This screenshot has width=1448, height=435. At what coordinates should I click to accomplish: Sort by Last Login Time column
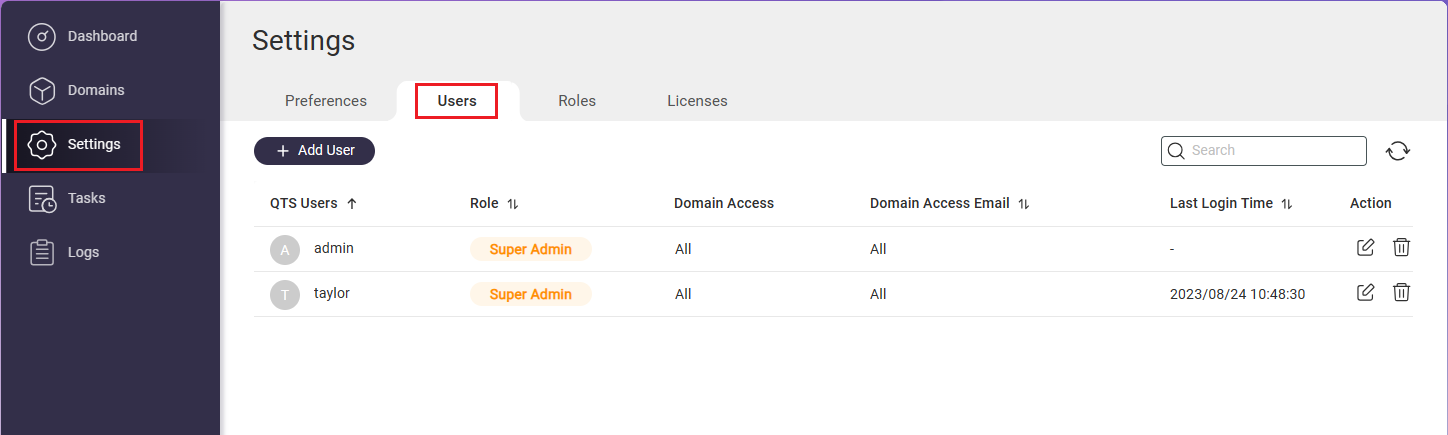pyautogui.click(x=1286, y=204)
